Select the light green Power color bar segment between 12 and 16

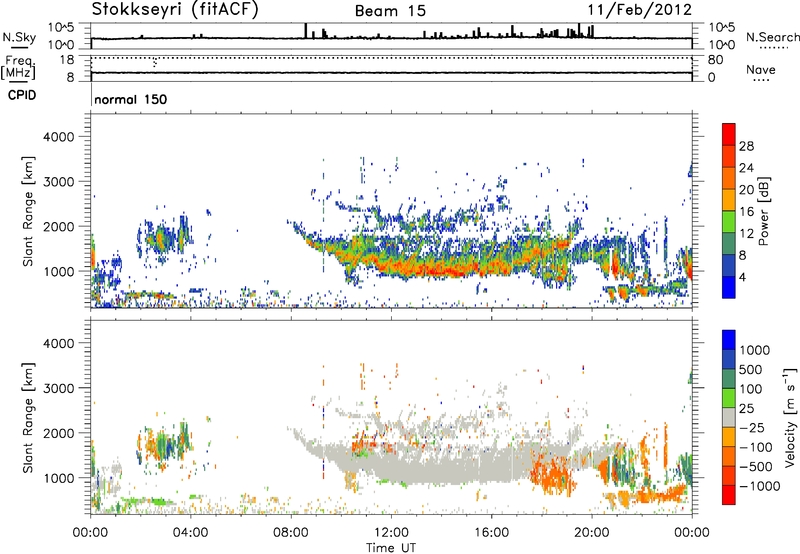click(729, 222)
